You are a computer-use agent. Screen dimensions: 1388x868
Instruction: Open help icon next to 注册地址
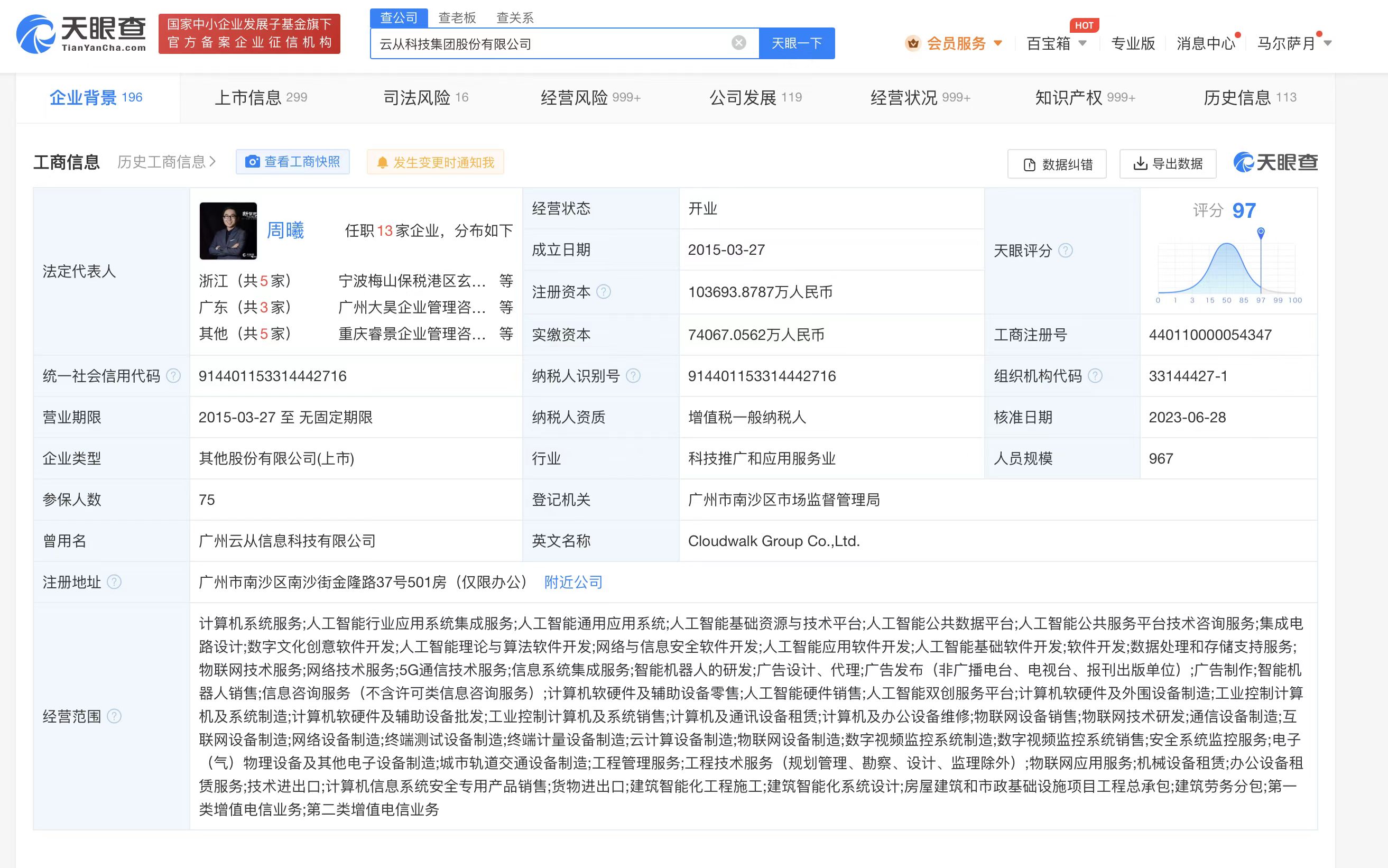pos(114,582)
